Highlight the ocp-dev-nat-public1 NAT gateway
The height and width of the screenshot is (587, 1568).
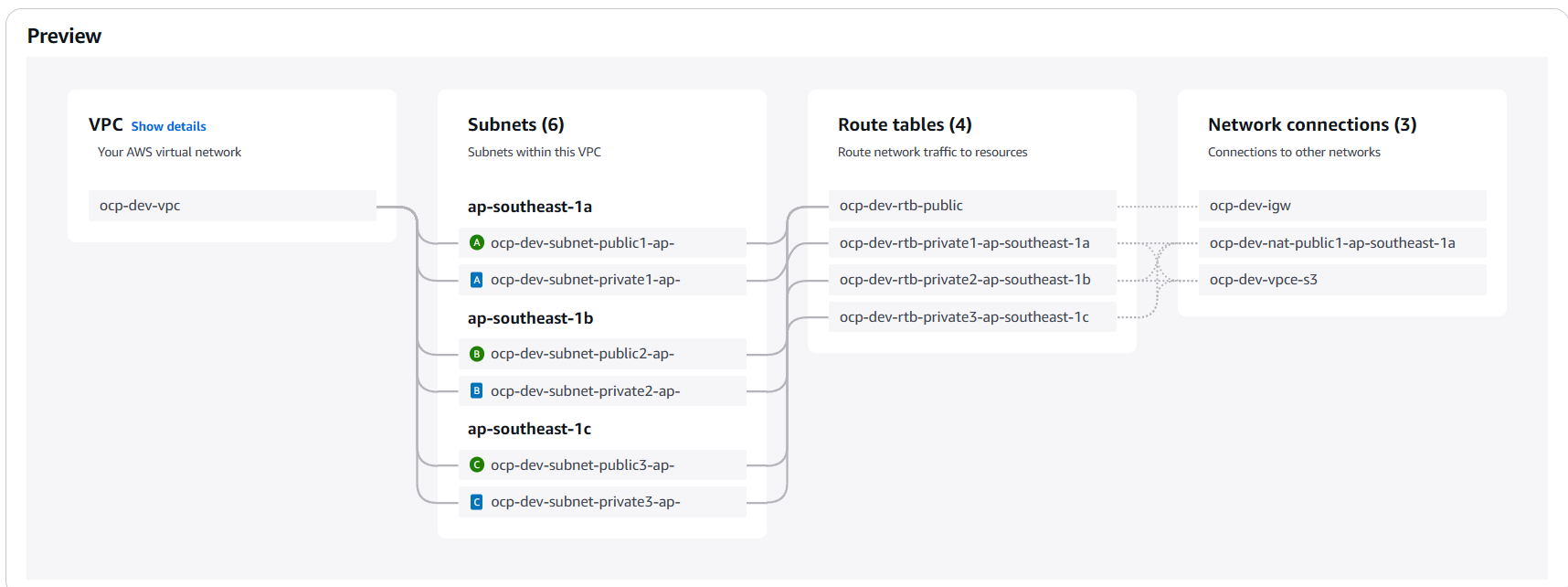[x=1341, y=243]
